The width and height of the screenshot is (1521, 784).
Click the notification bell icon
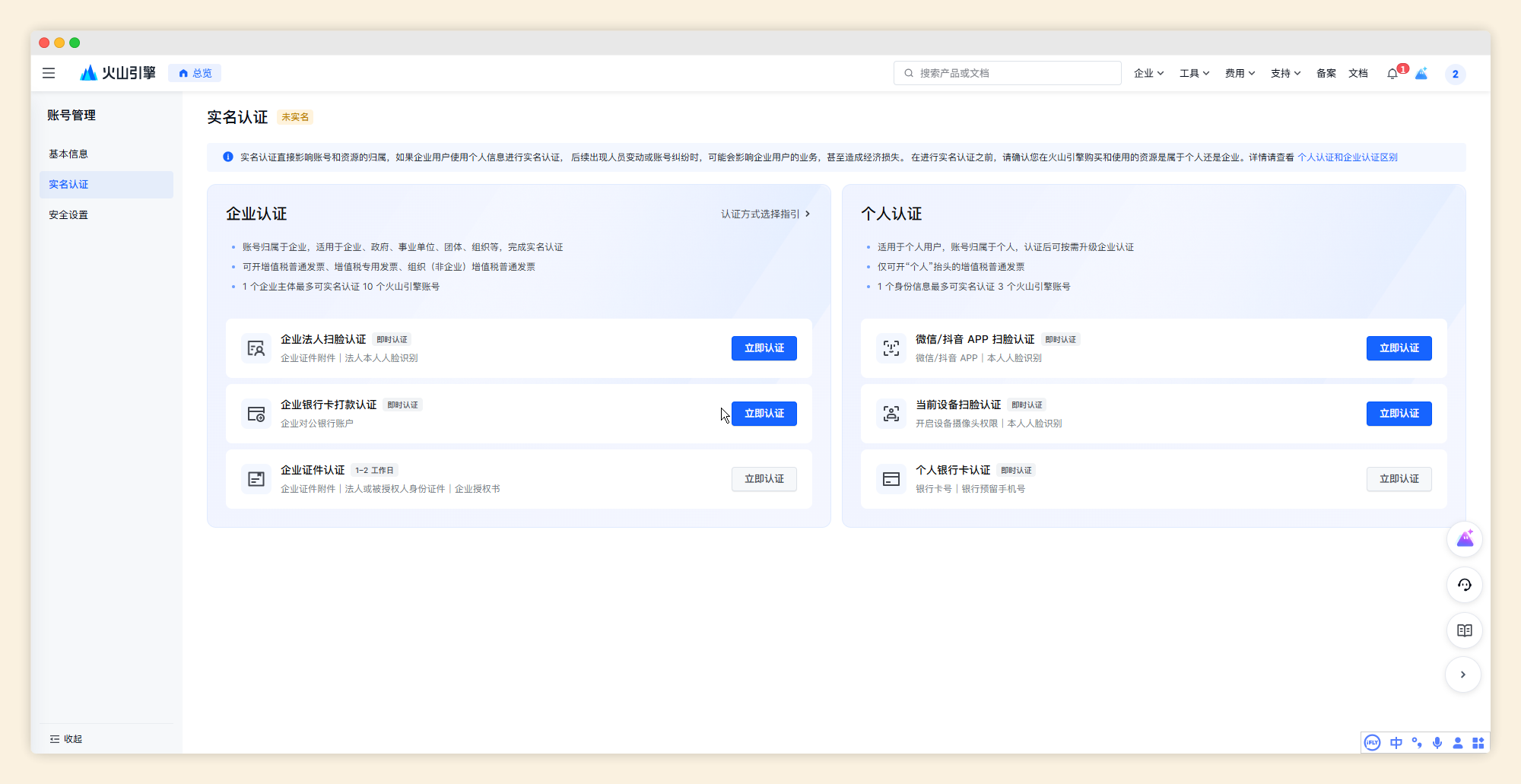(1392, 74)
